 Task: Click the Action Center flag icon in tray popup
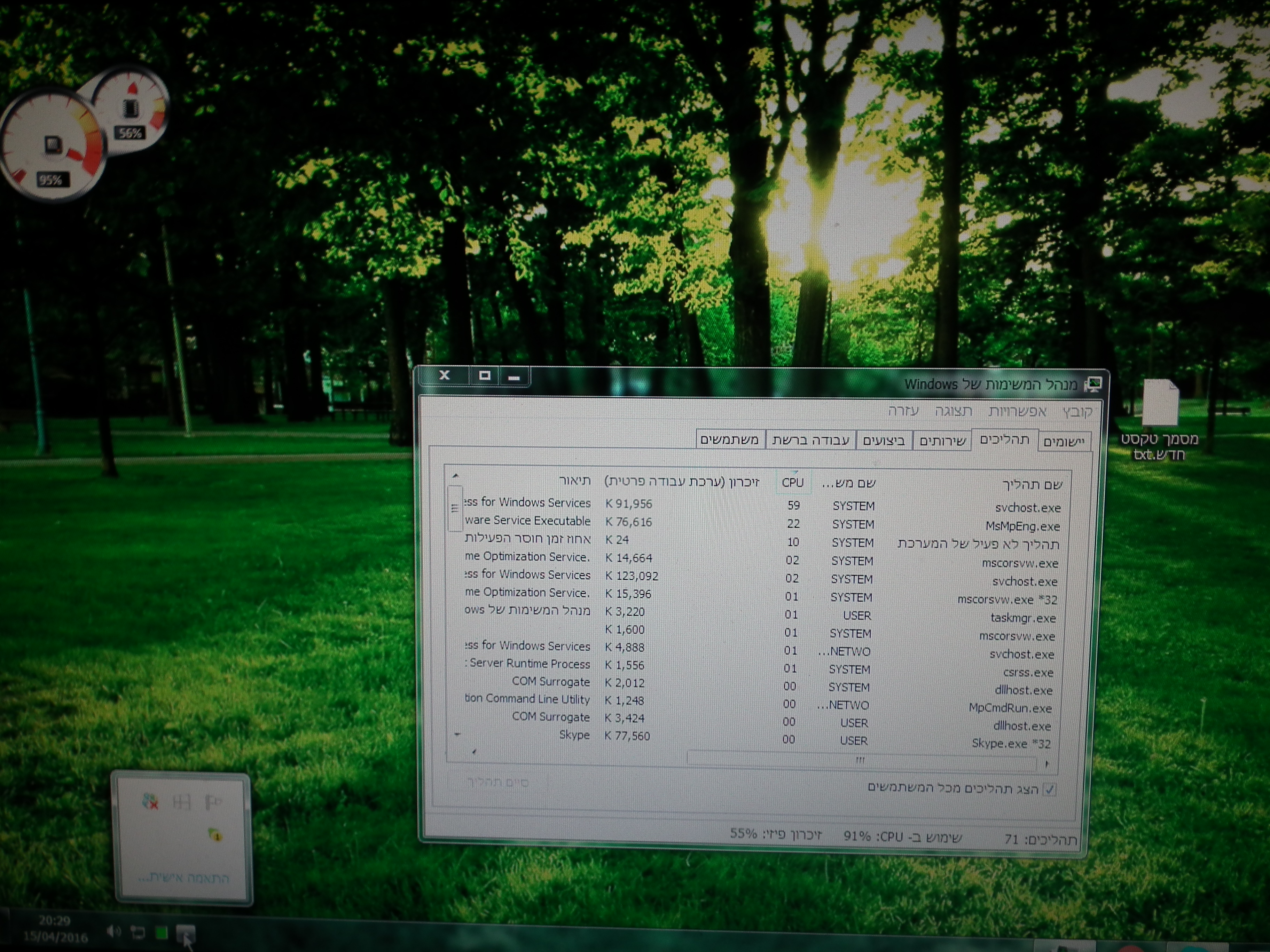[x=213, y=802]
